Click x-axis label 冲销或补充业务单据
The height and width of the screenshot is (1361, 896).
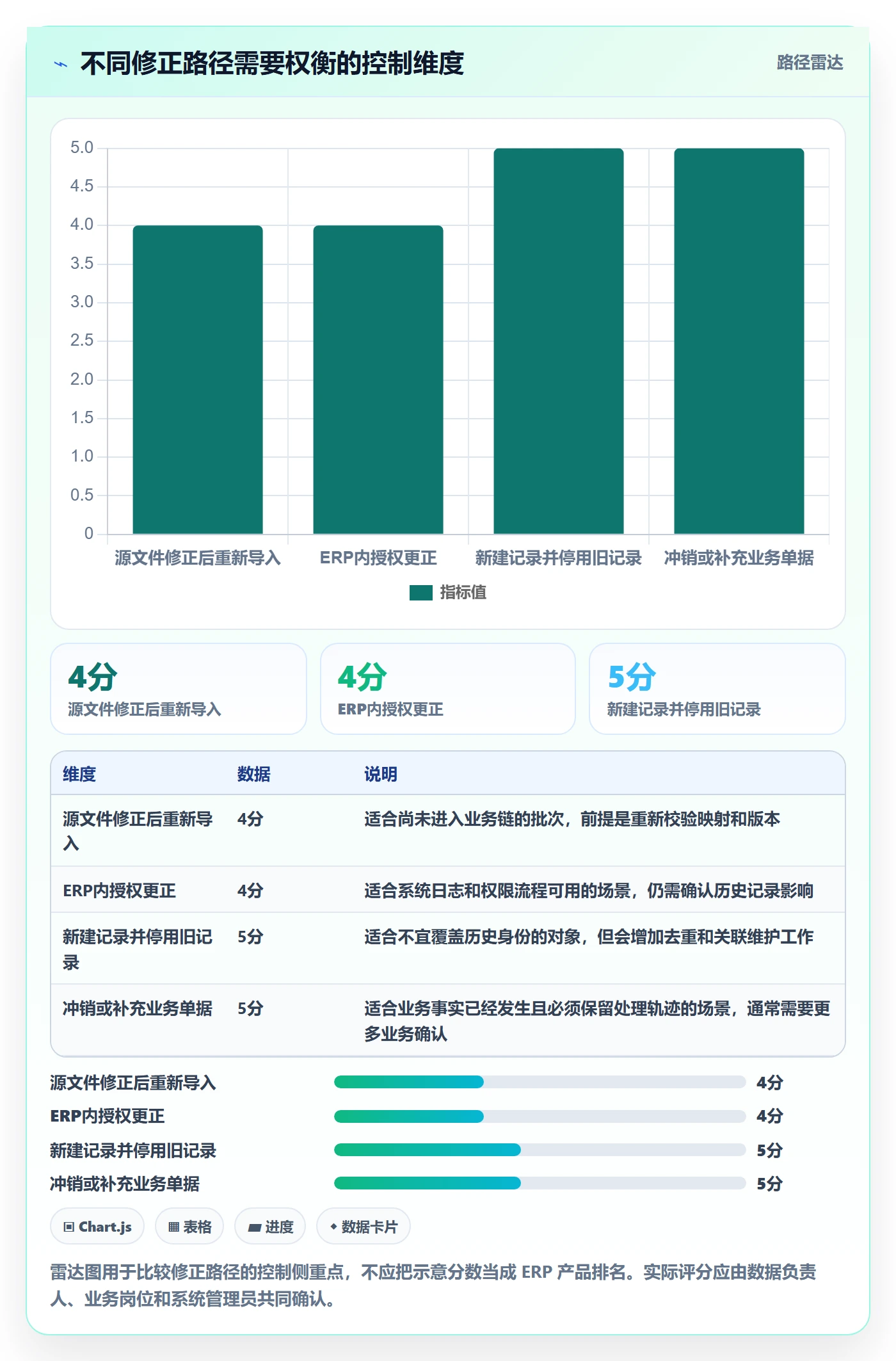(x=739, y=558)
